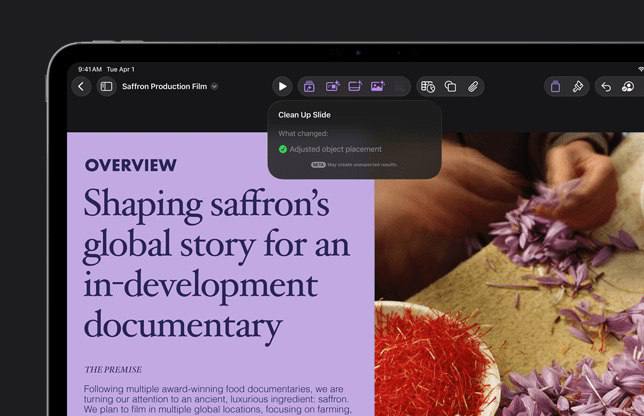Tap the back arrow button
This screenshot has width=644, height=416.
click(82, 87)
